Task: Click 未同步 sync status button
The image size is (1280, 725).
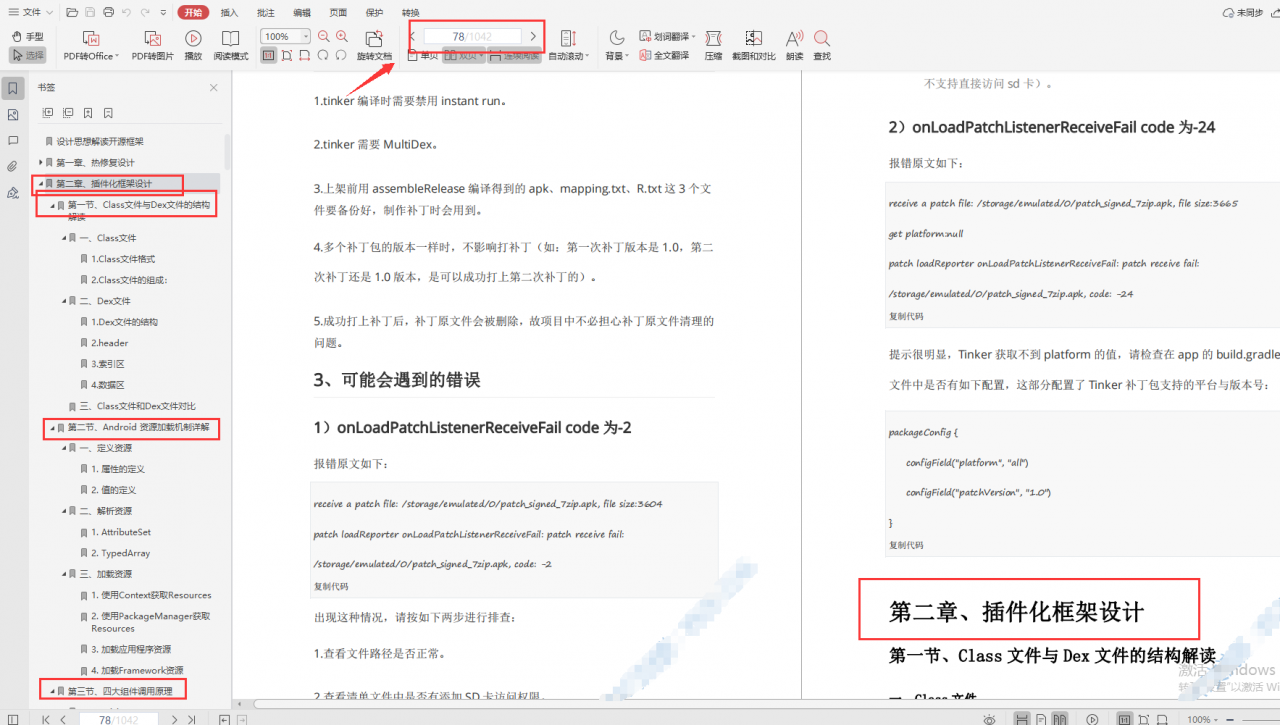Action: point(1244,12)
